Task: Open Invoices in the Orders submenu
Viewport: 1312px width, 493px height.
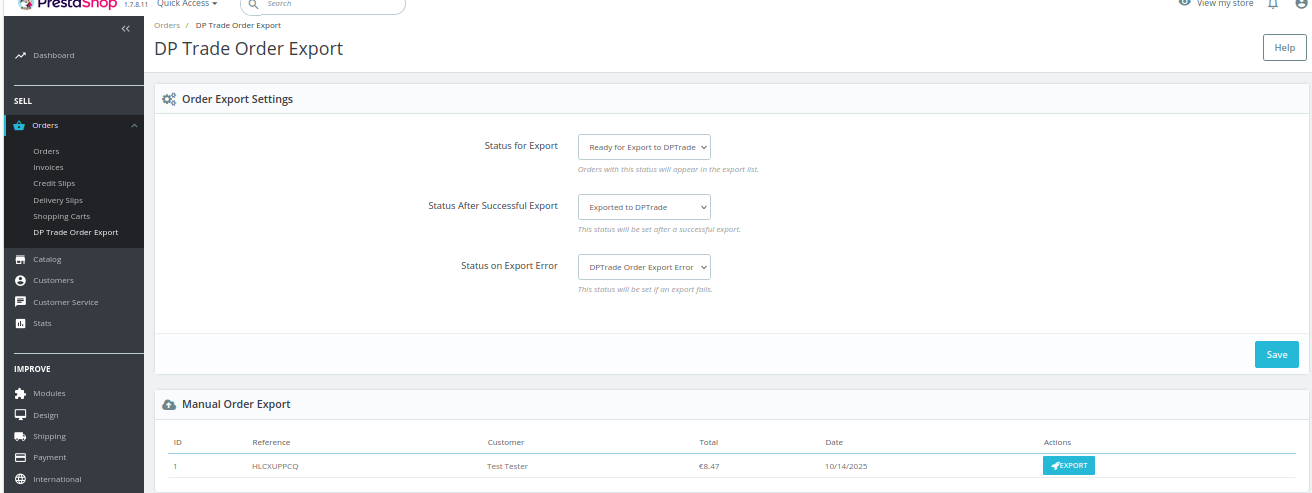Action: pos(48,168)
